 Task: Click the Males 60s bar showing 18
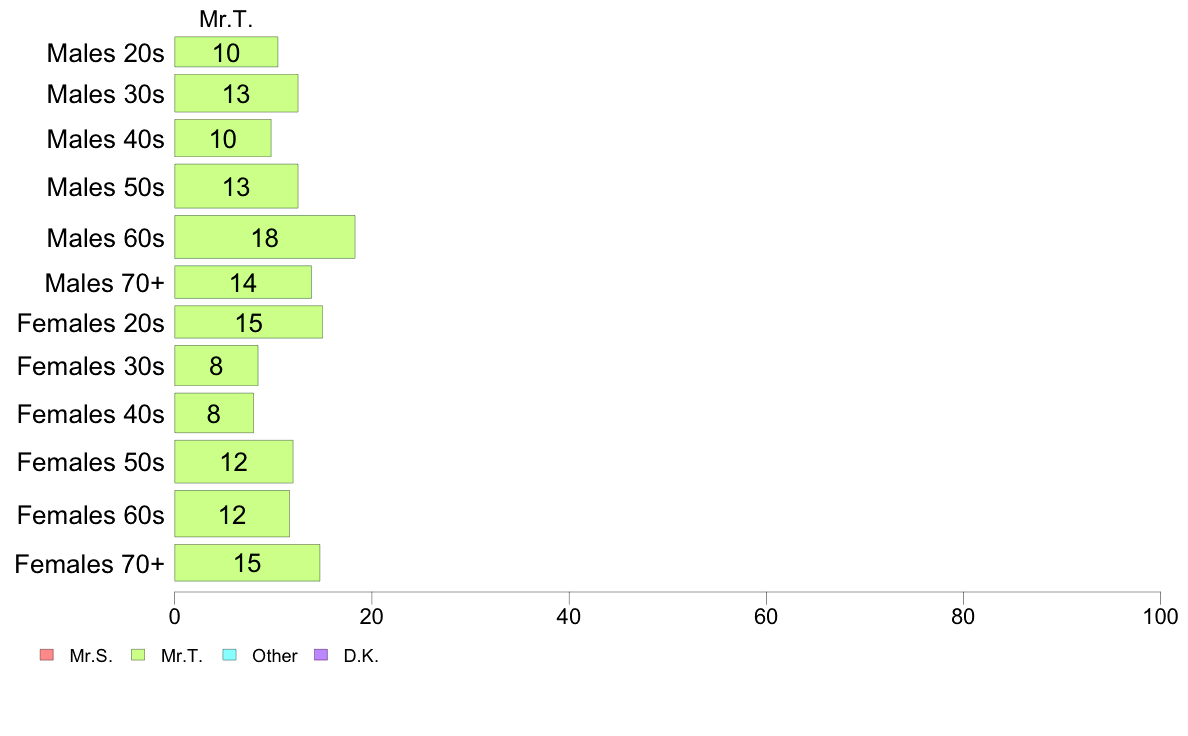tap(264, 236)
